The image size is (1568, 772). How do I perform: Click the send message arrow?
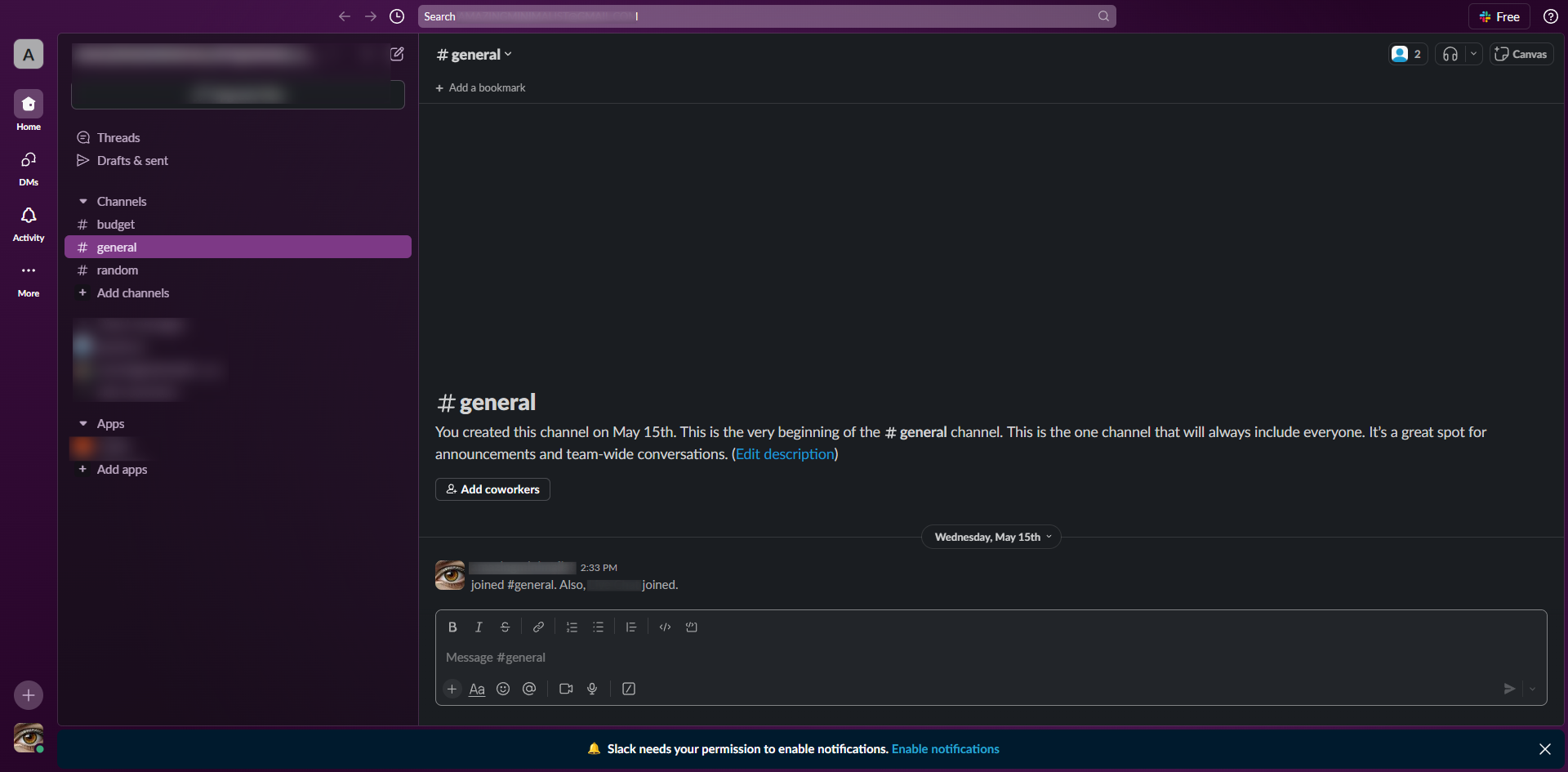pos(1509,689)
